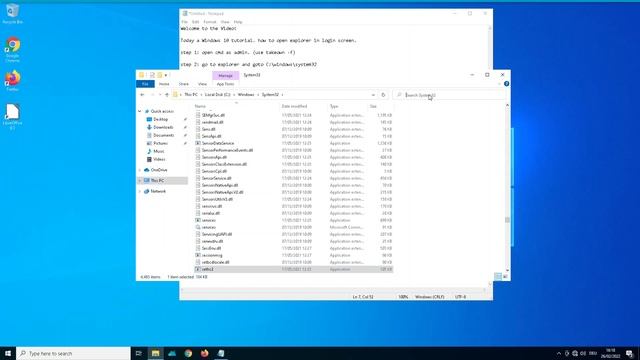Screen dimensions: 640x360
Task: Show hidden system tray icons
Action: pyautogui.click(x=559, y=353)
